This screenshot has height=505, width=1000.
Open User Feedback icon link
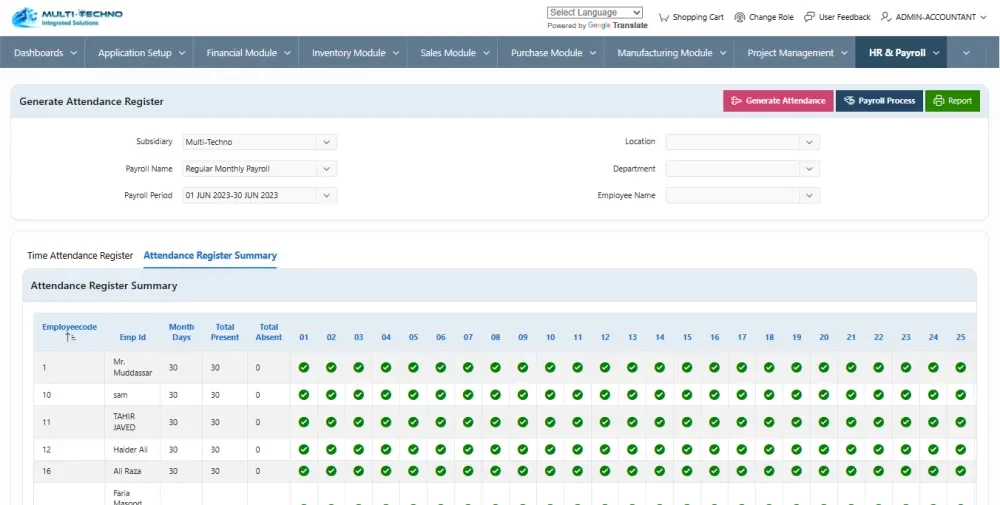click(810, 17)
